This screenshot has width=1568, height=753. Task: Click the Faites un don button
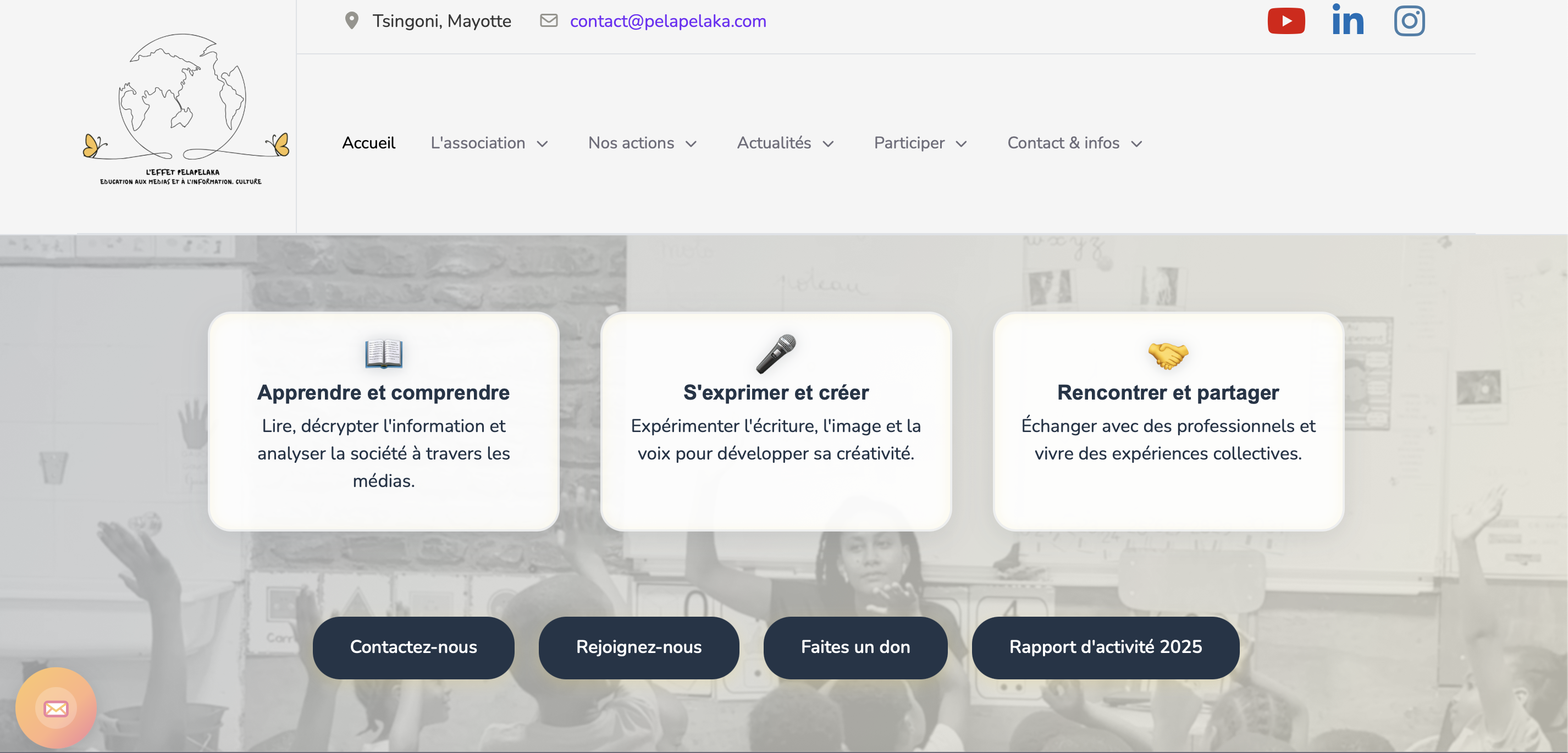[855, 647]
